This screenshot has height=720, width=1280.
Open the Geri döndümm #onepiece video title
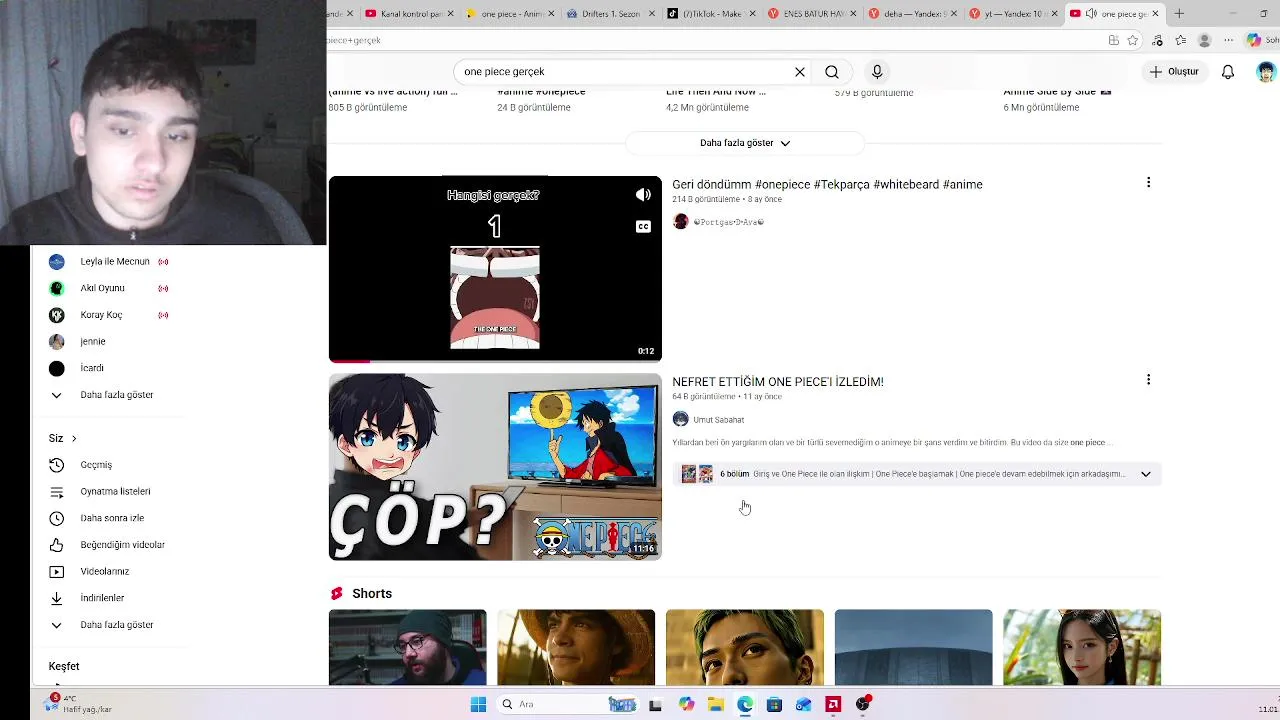click(x=827, y=184)
